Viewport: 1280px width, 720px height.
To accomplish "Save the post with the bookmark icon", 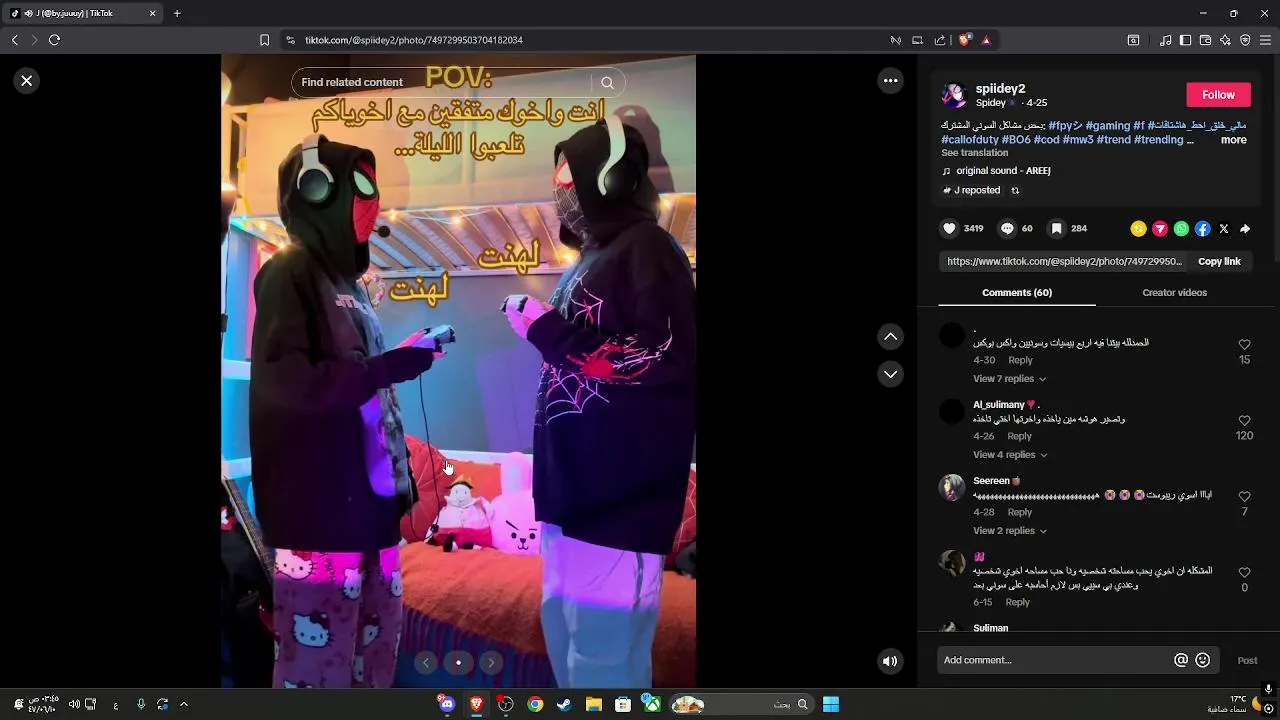I will (x=1056, y=229).
